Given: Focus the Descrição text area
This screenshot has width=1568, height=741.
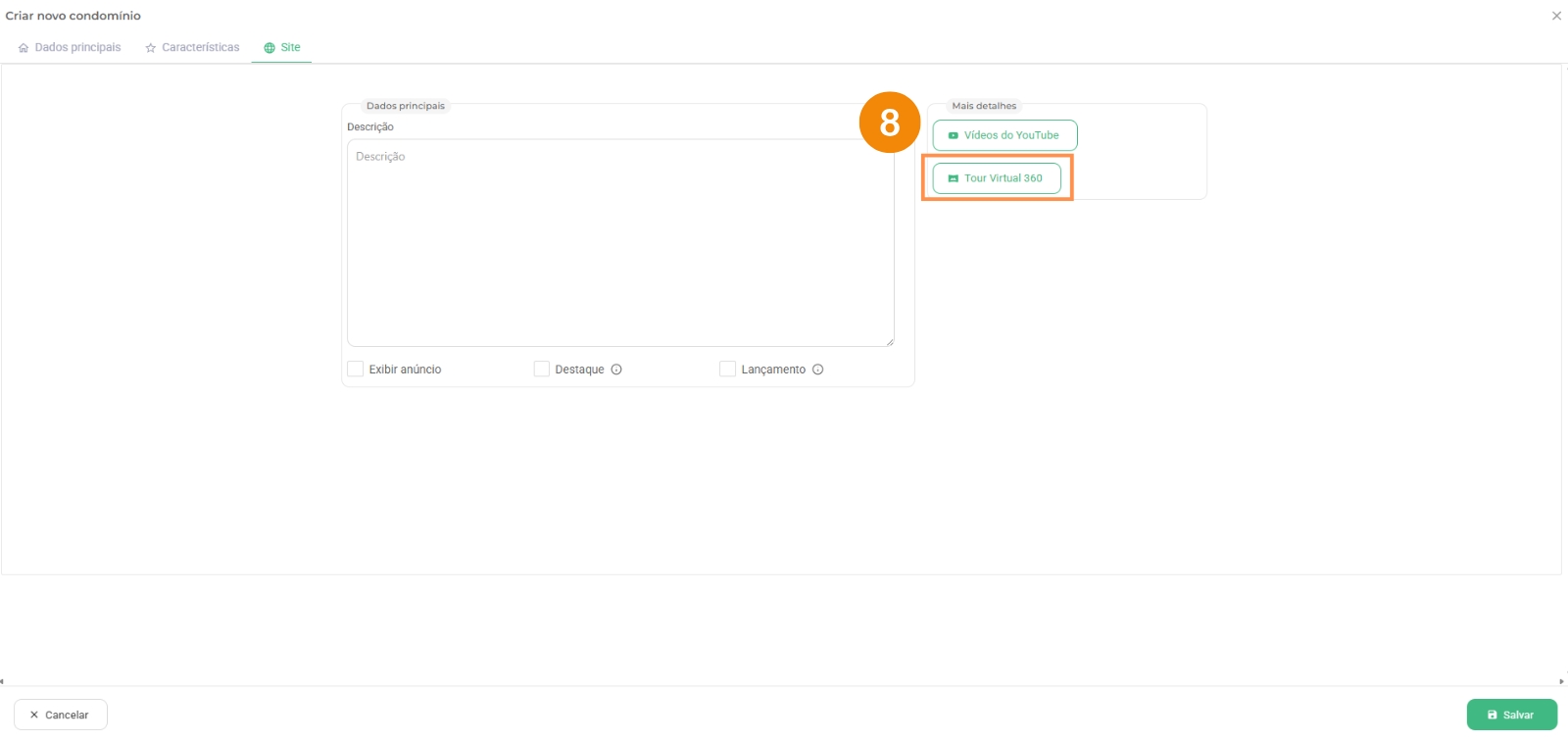Looking at the screenshot, I should [619, 243].
